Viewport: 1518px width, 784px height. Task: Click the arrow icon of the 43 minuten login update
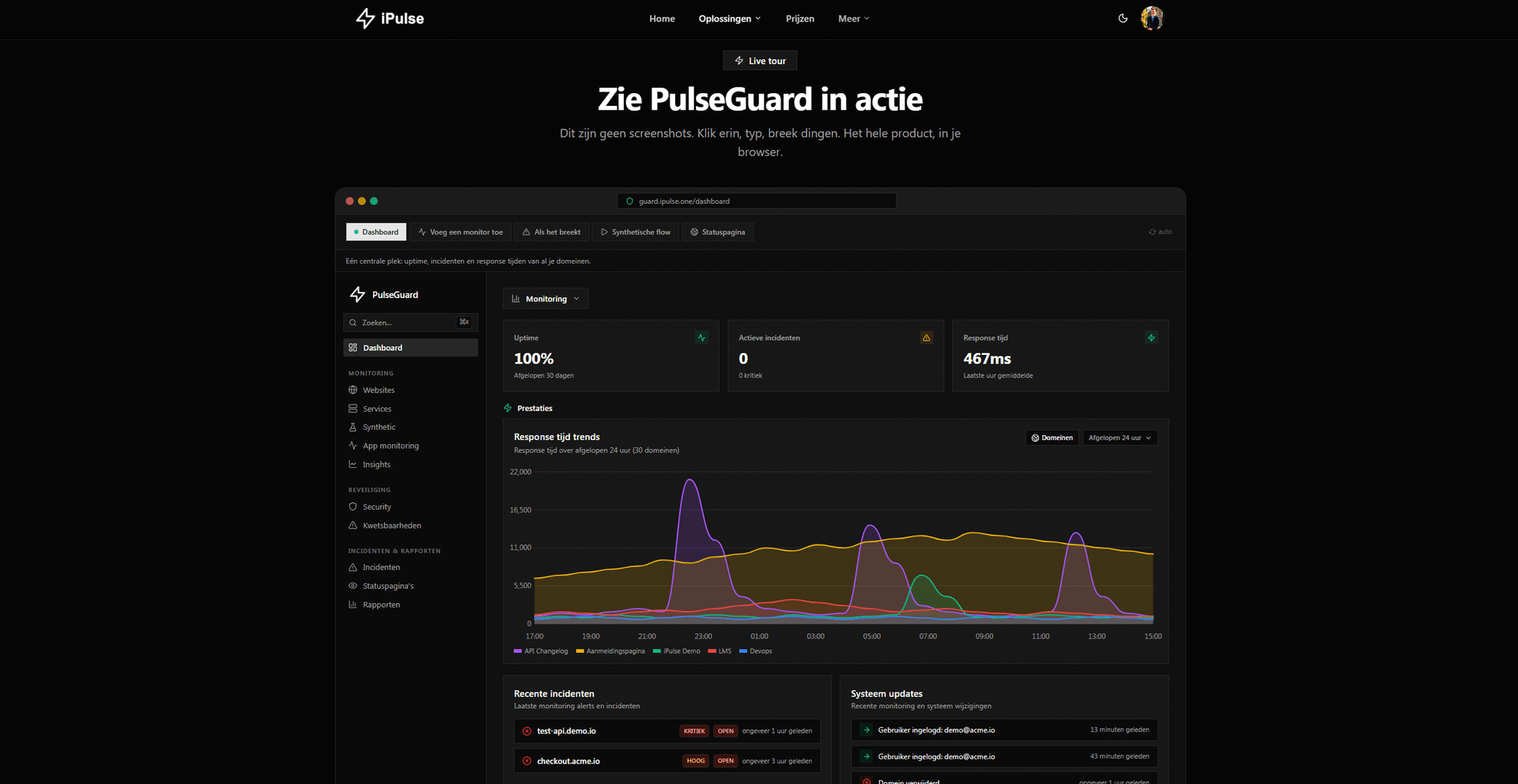[867, 756]
